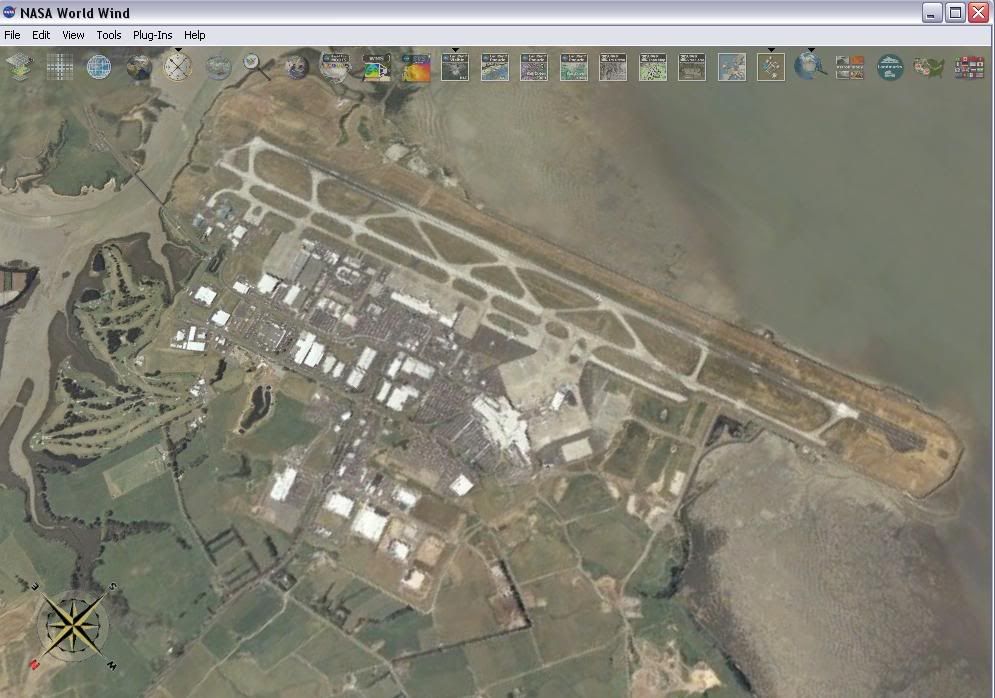This screenshot has width=995, height=698.
Task: Toggle the compass toolbar icon off
Action: point(178,67)
